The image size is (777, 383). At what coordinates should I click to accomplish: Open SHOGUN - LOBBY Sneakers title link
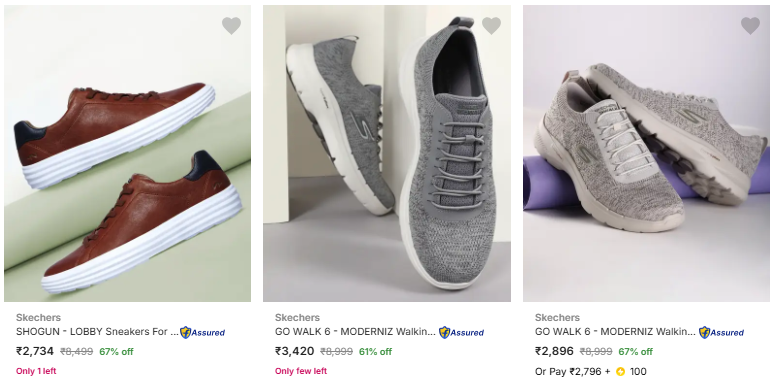[97, 332]
